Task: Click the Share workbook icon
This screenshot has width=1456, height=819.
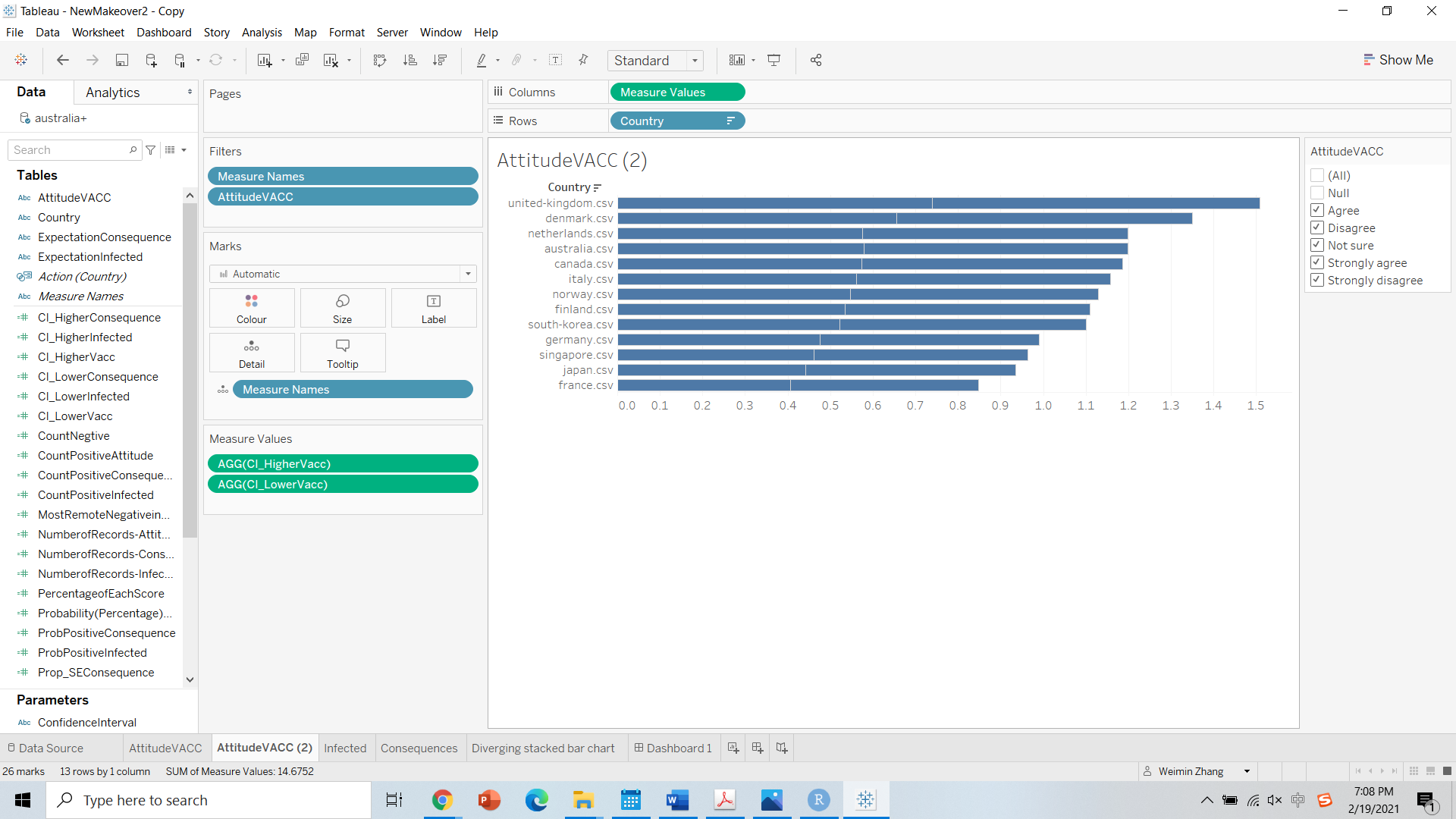Action: 816,60
